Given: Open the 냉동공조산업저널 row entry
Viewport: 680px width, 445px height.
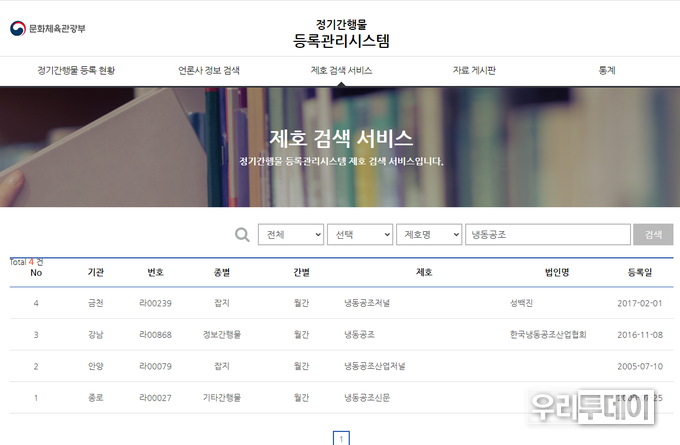Looking at the screenshot, I should [376, 366].
